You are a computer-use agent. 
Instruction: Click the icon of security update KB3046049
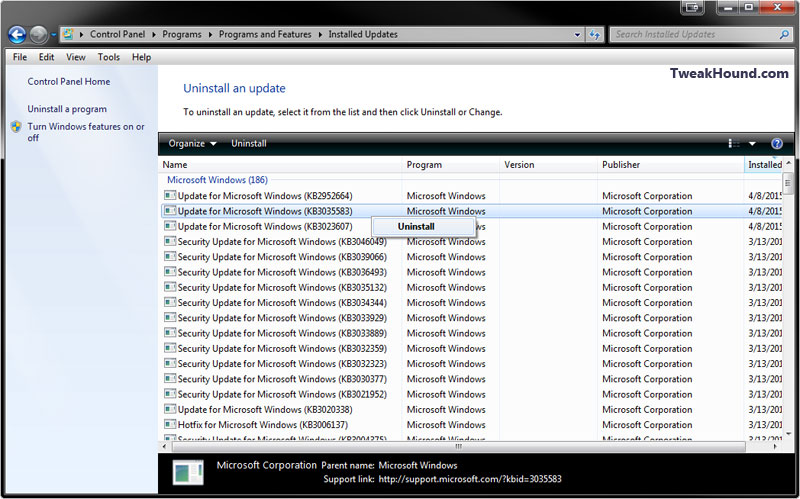(x=170, y=241)
